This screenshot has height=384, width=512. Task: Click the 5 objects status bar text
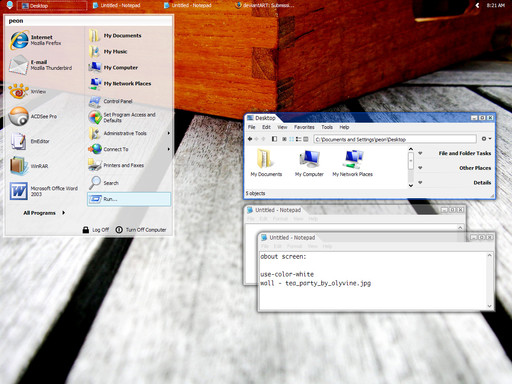[255, 193]
